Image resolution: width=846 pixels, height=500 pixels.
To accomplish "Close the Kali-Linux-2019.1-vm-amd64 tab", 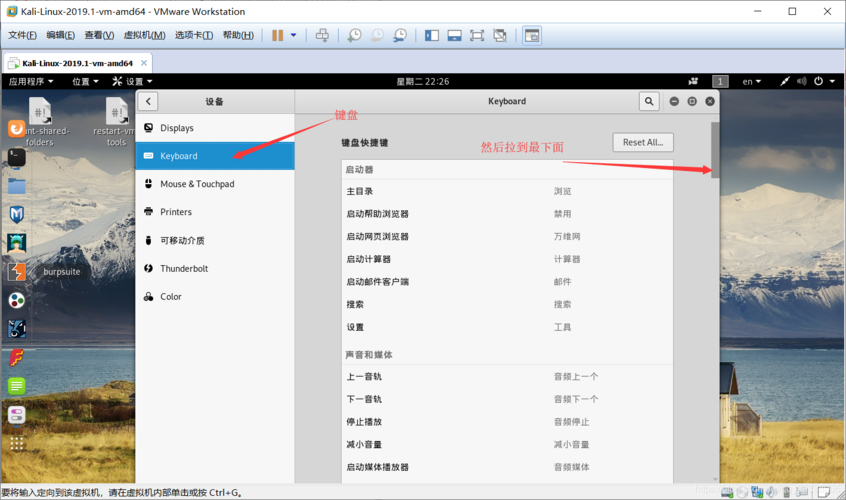I will click(144, 63).
